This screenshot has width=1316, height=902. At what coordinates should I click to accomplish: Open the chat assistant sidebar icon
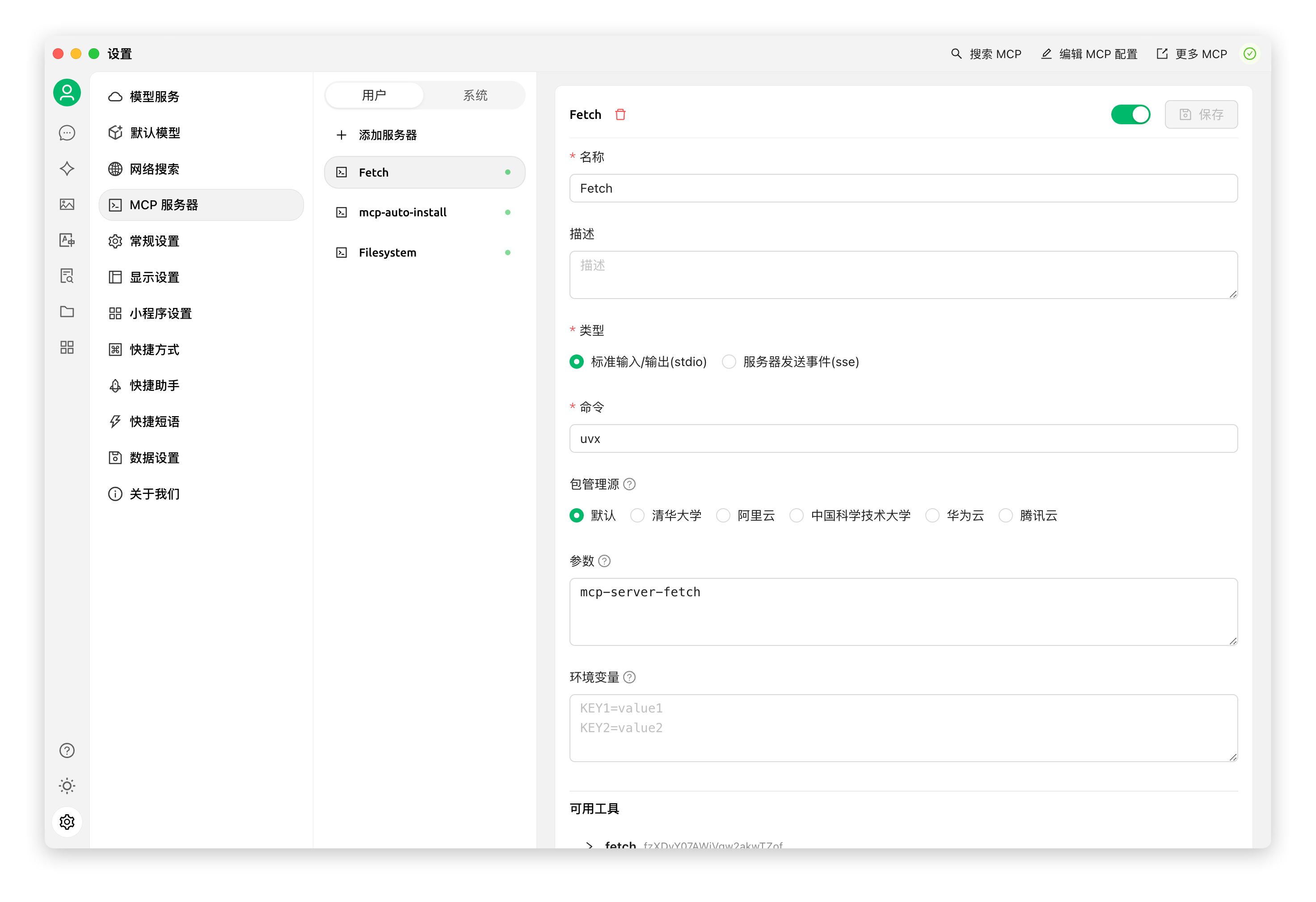67,133
